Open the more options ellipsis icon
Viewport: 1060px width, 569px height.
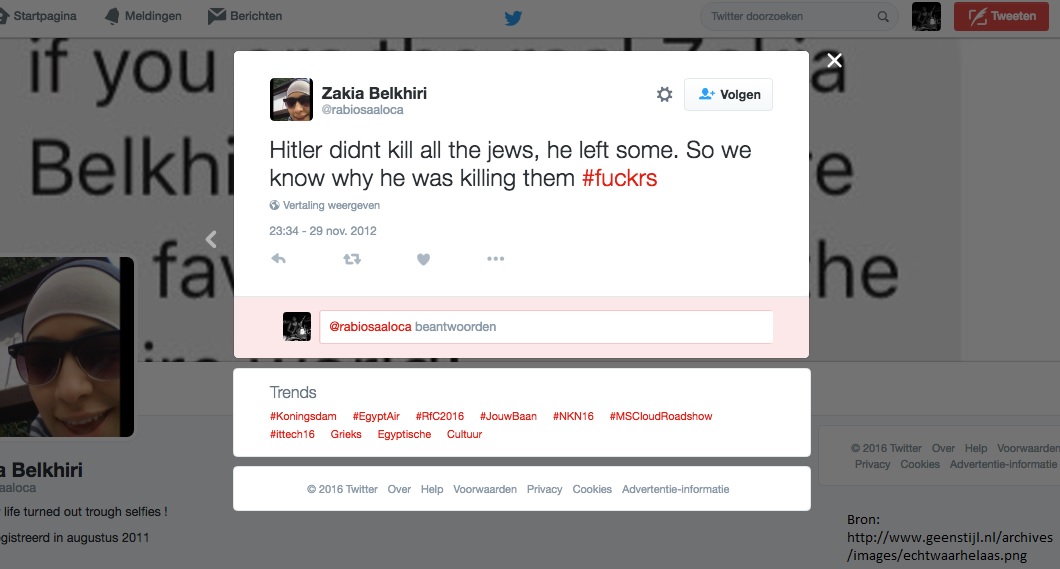tap(496, 259)
